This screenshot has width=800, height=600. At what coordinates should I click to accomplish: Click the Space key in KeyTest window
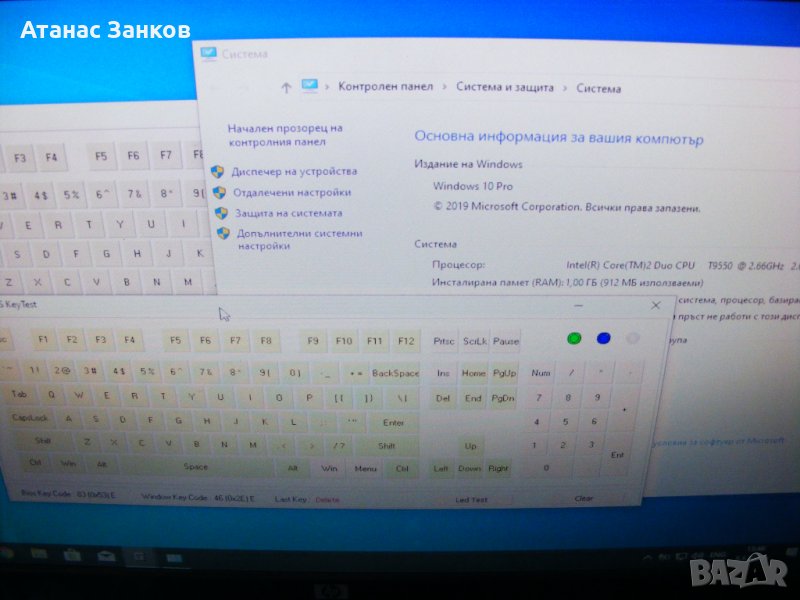(x=195, y=467)
